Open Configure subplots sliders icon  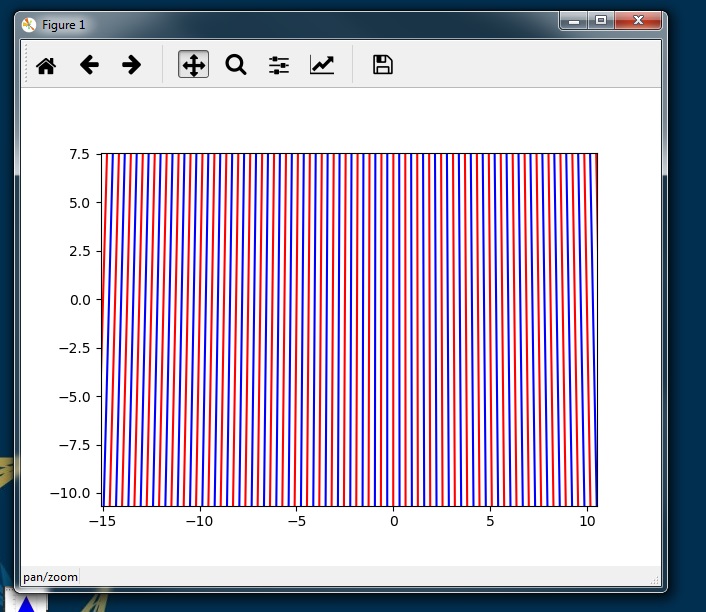coord(279,65)
